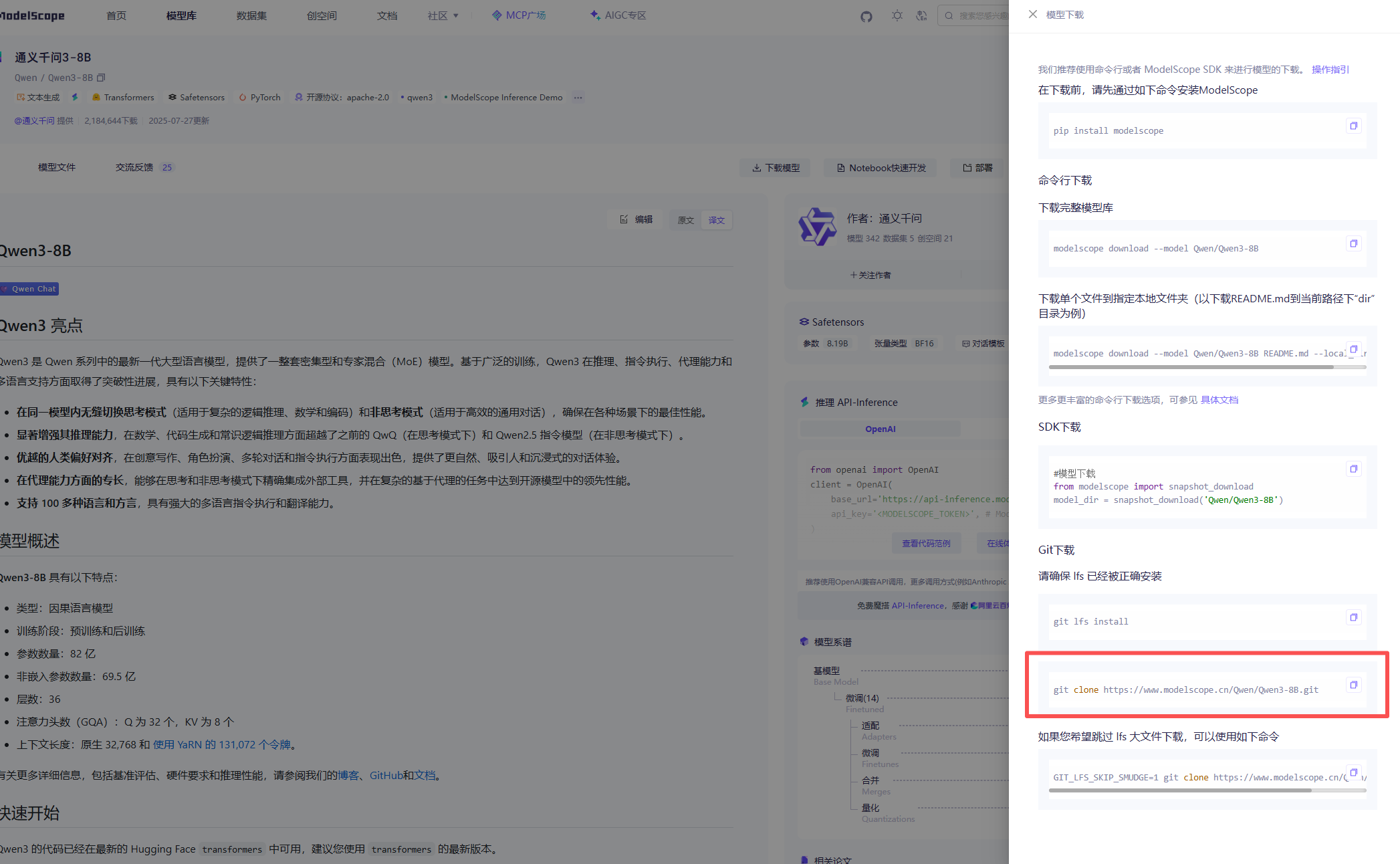Select the OpenAI inference tab
This screenshot has height=864, width=1400.
tap(880, 429)
